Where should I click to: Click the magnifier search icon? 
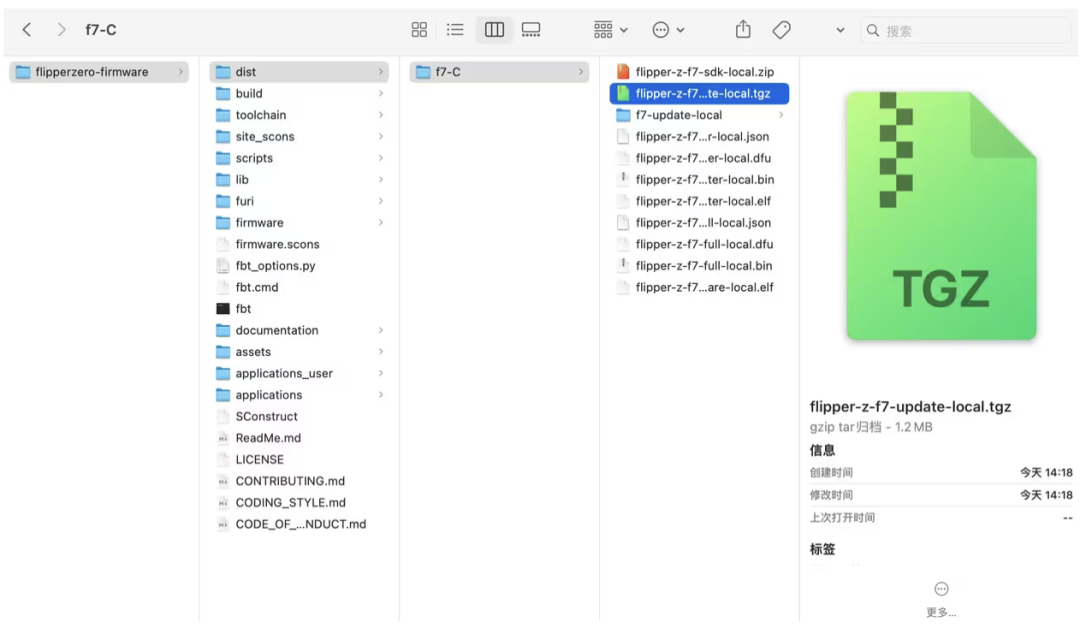point(873,30)
